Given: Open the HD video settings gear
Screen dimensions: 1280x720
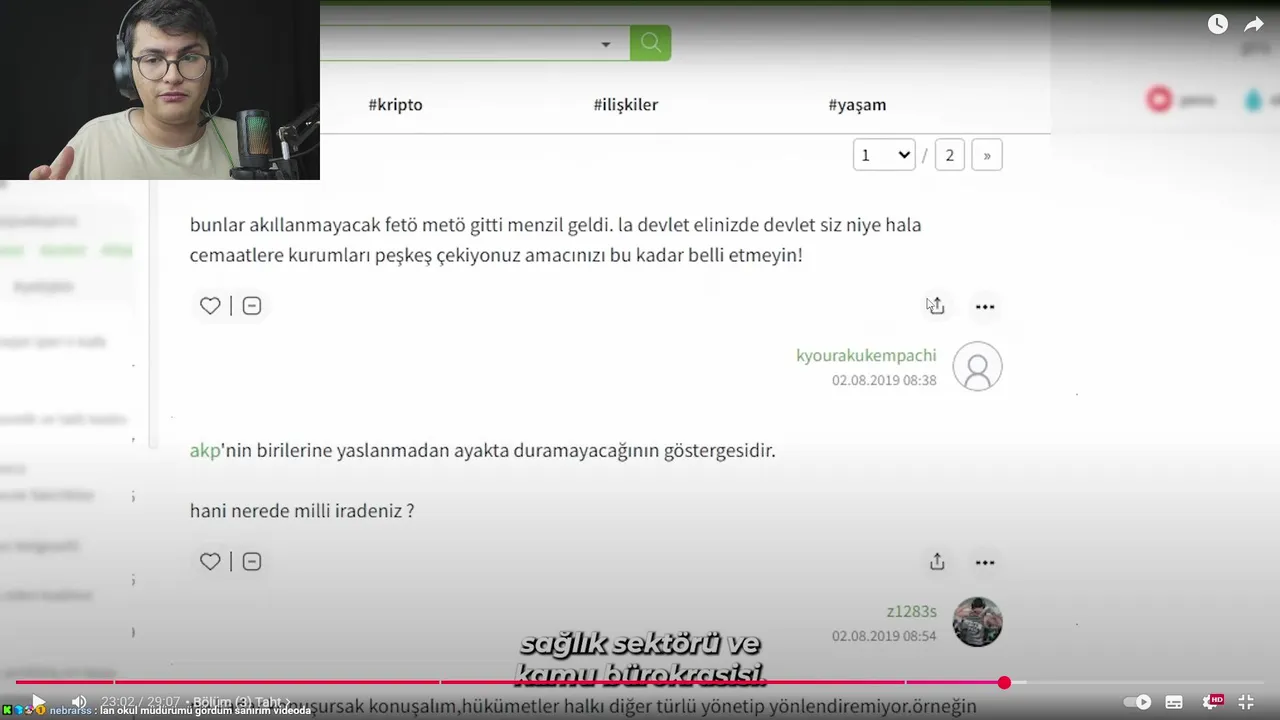Looking at the screenshot, I should (1212, 702).
